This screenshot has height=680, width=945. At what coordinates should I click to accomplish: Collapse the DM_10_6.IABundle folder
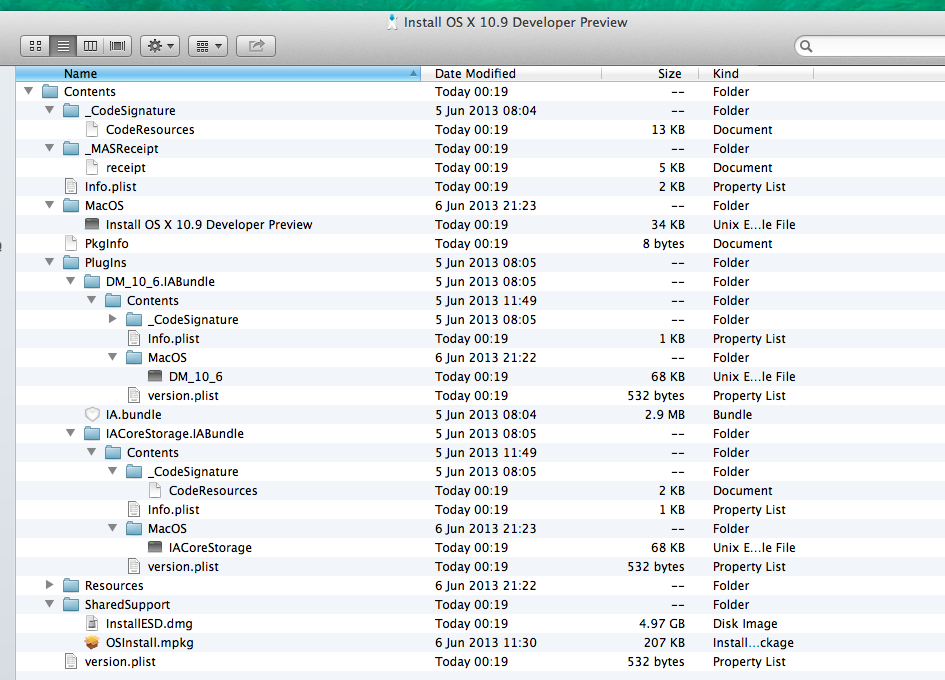tap(71, 281)
